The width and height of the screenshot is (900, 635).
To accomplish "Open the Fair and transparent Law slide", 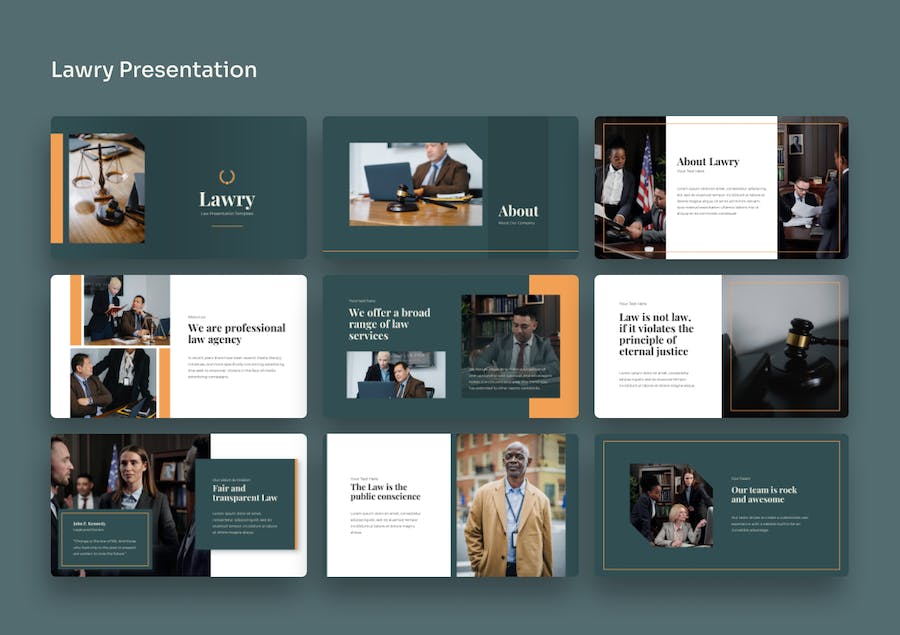I will tap(179, 505).
